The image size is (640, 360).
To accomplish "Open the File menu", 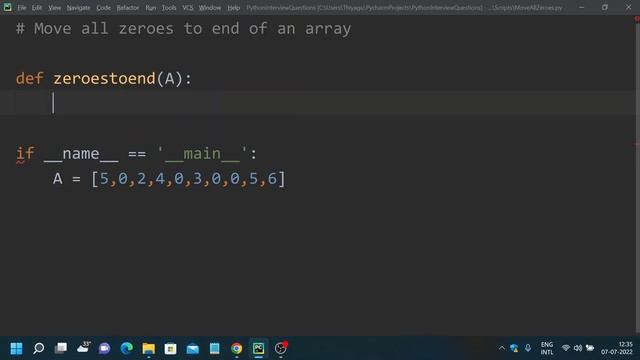I will pos(22,8).
